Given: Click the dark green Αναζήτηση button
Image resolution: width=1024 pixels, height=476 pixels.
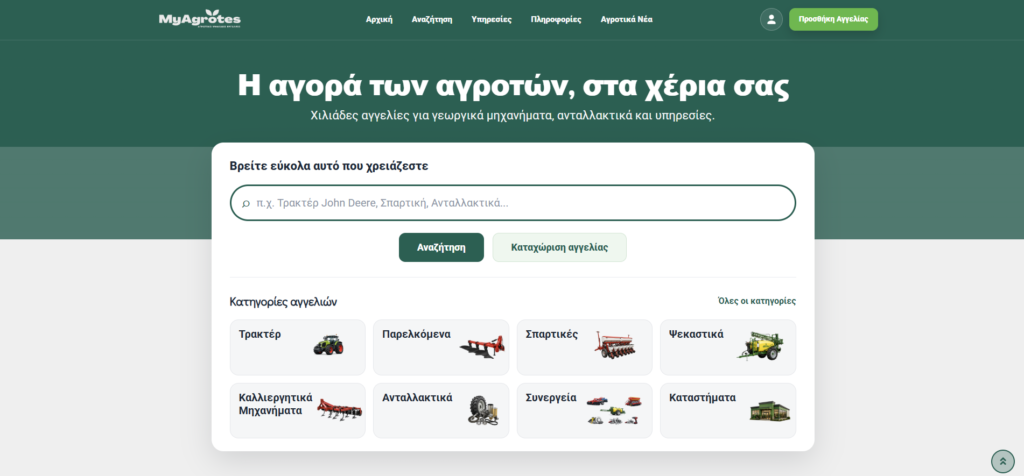Looking at the screenshot, I should [x=441, y=247].
